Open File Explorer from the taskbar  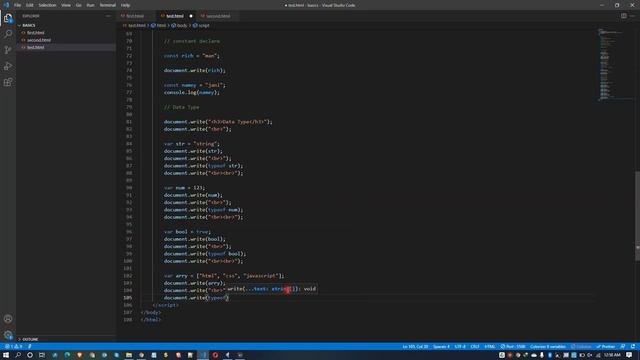click(129, 355)
